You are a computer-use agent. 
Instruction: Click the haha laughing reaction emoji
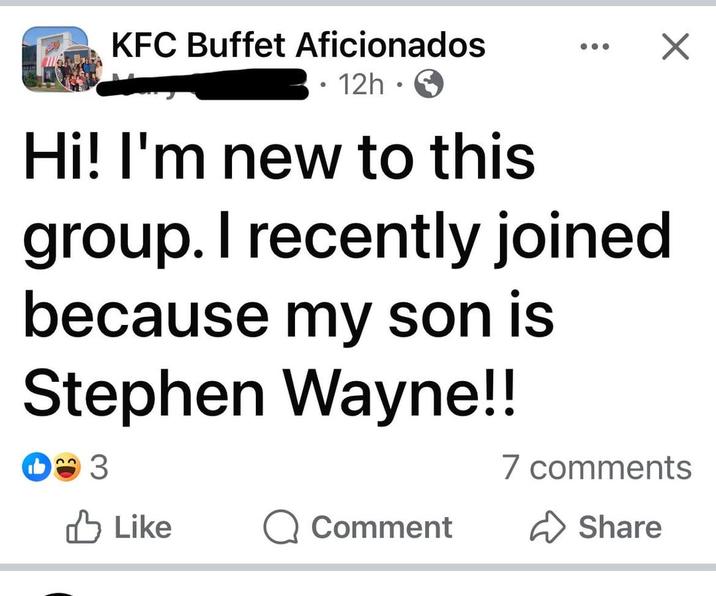pyautogui.click(x=66, y=467)
